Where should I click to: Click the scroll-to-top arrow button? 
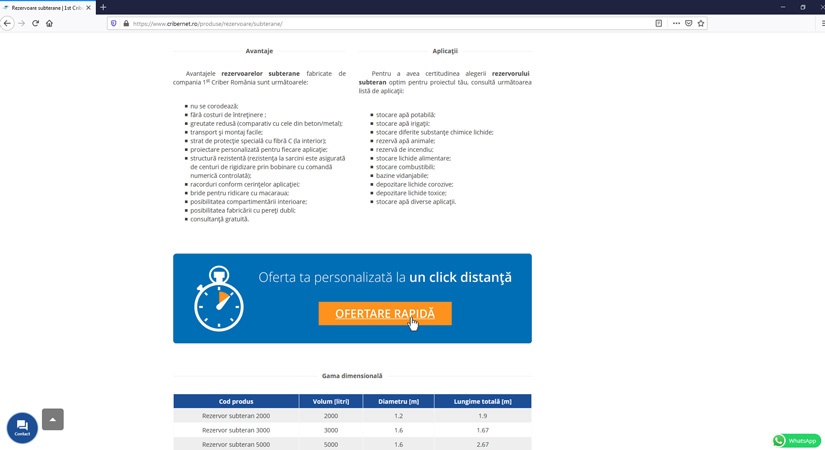[53, 419]
